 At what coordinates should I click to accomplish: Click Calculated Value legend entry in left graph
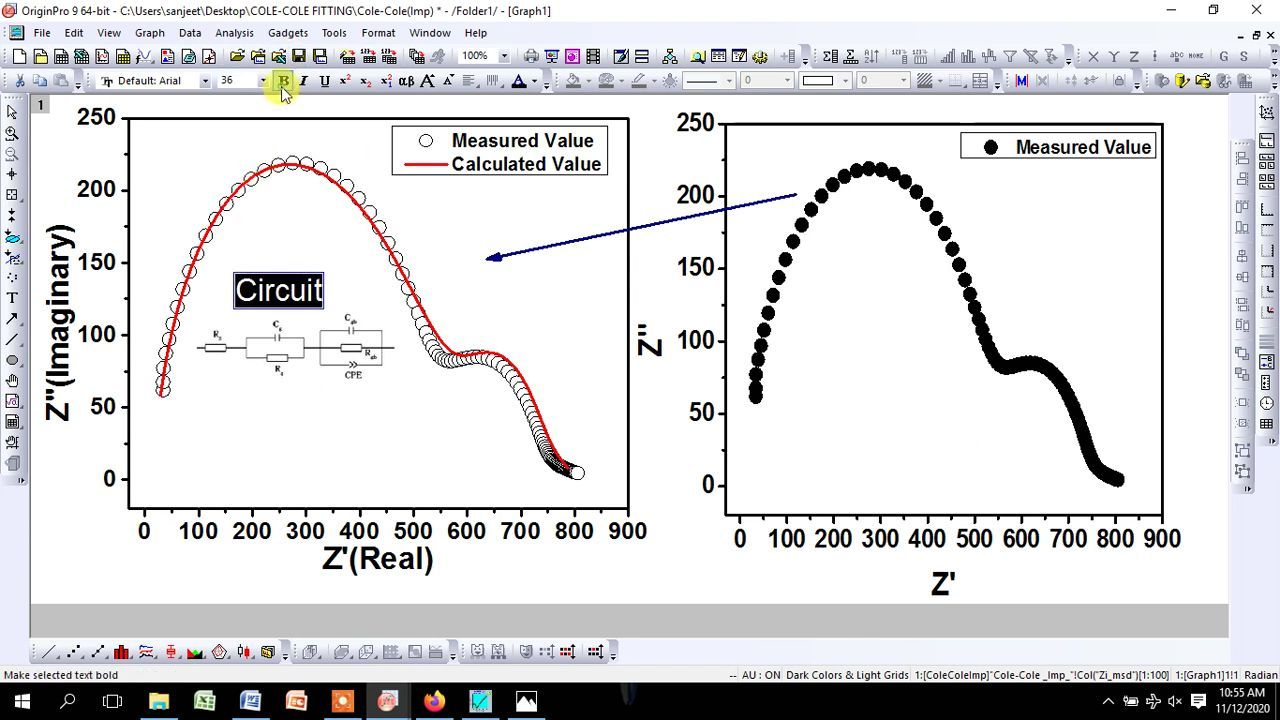pyautogui.click(x=526, y=164)
